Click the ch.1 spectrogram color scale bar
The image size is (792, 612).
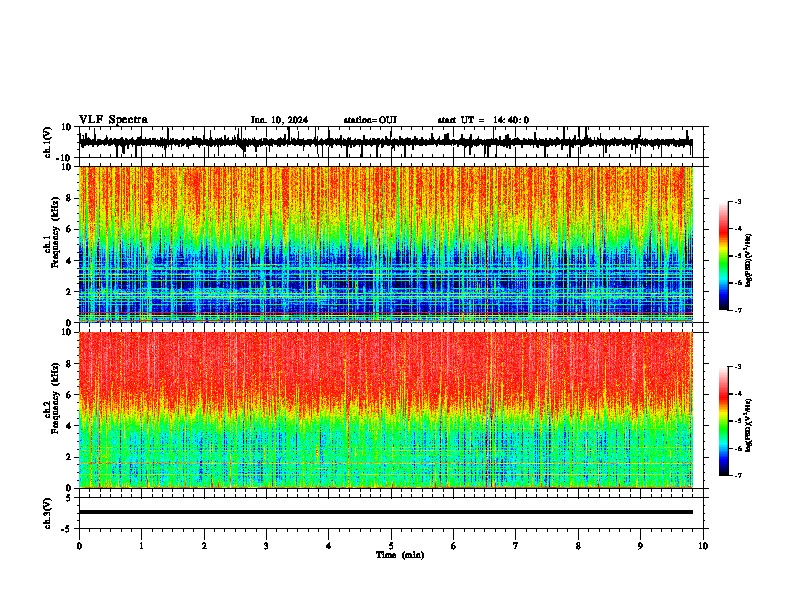(723, 256)
